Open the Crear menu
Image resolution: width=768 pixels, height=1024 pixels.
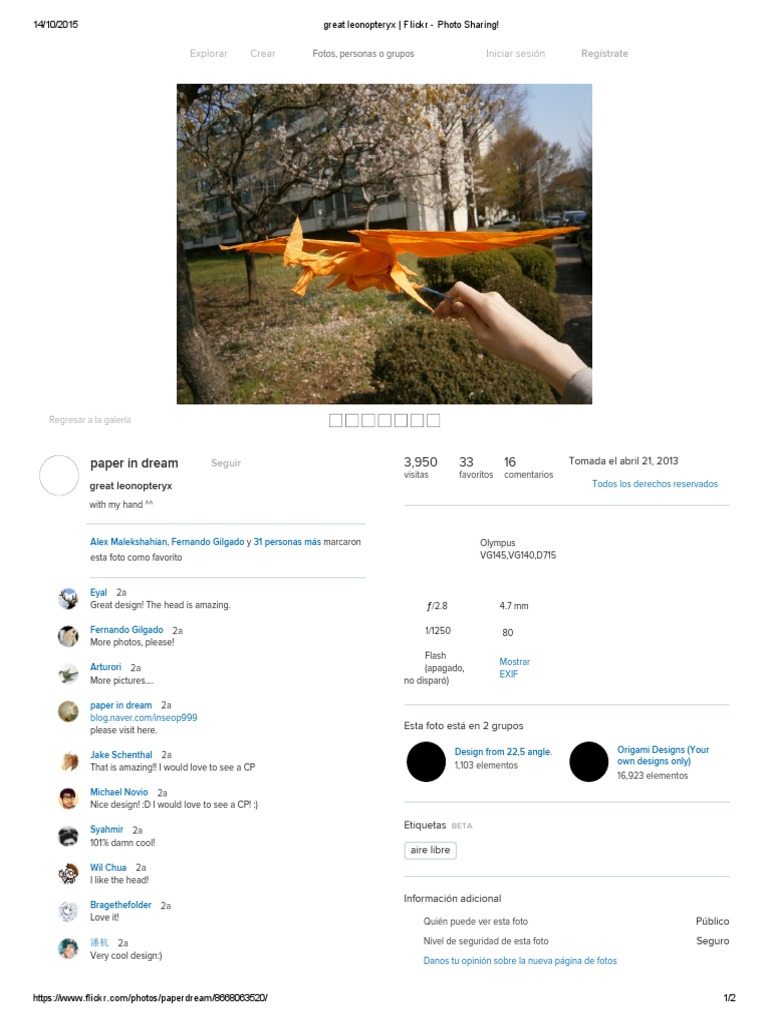coord(263,54)
